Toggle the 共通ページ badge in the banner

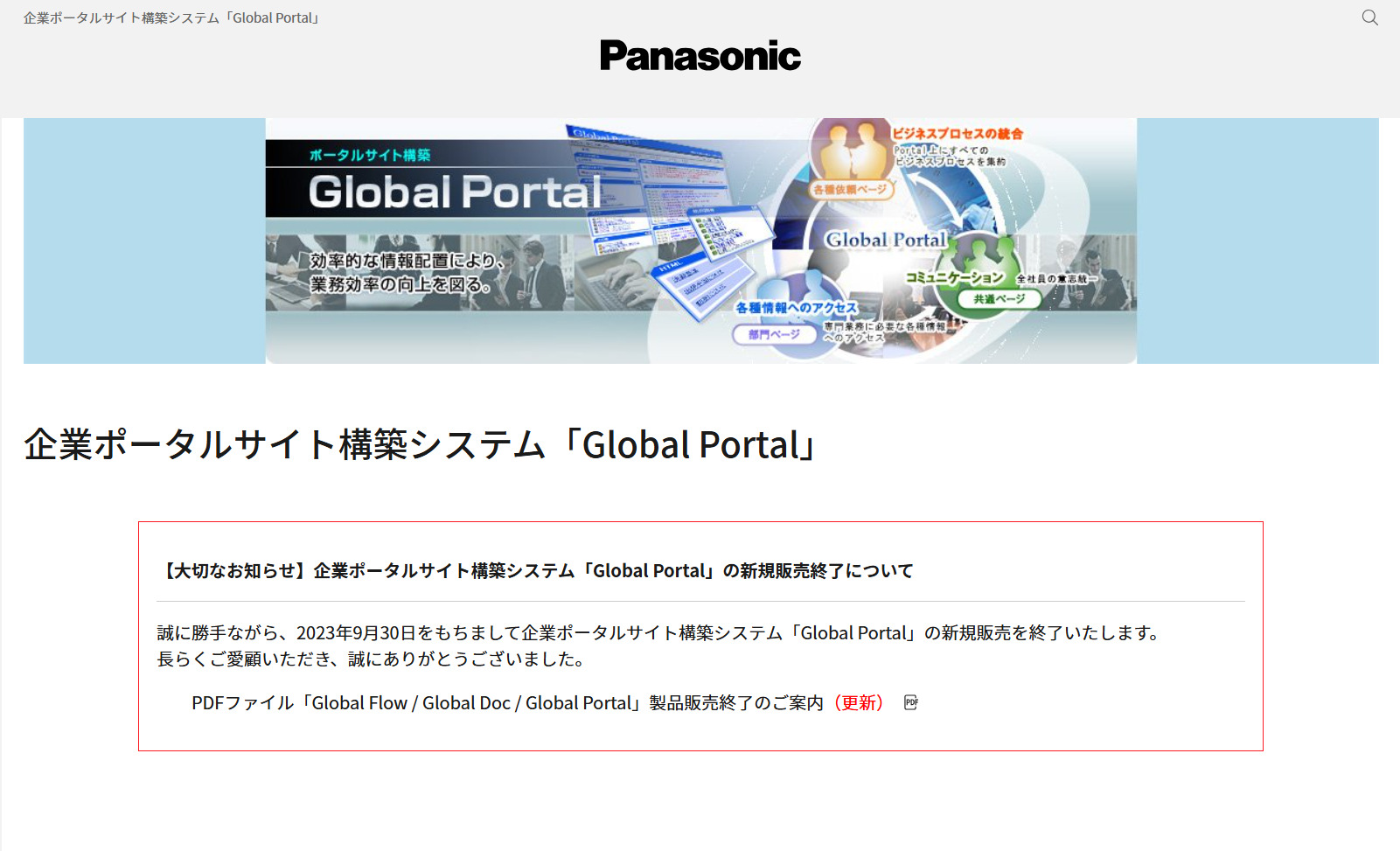point(999,299)
